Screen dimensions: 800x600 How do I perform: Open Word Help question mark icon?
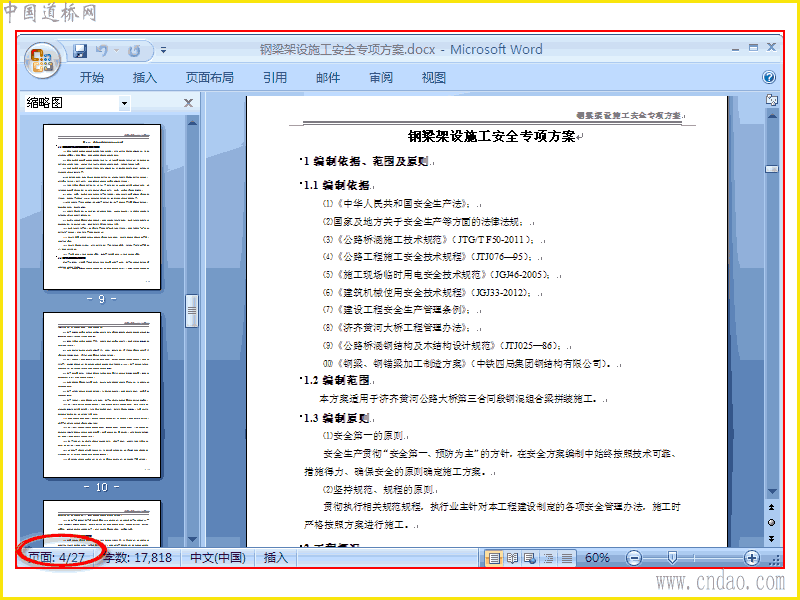(769, 77)
